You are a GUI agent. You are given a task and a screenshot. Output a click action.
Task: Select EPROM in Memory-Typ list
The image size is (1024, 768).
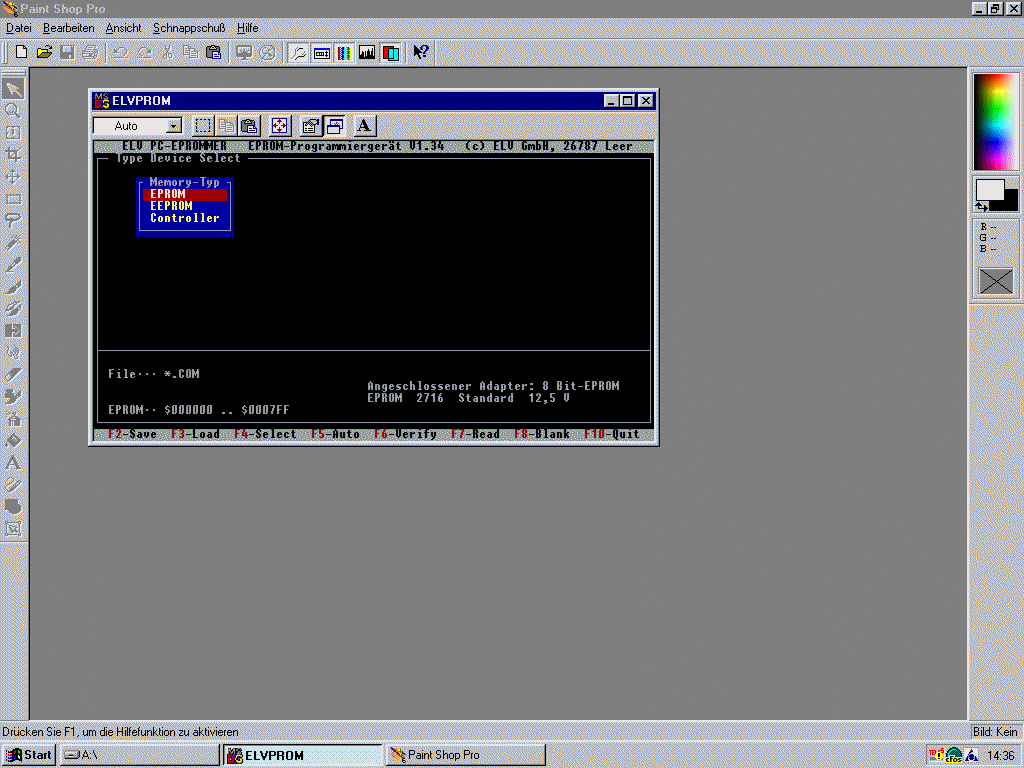[185, 194]
